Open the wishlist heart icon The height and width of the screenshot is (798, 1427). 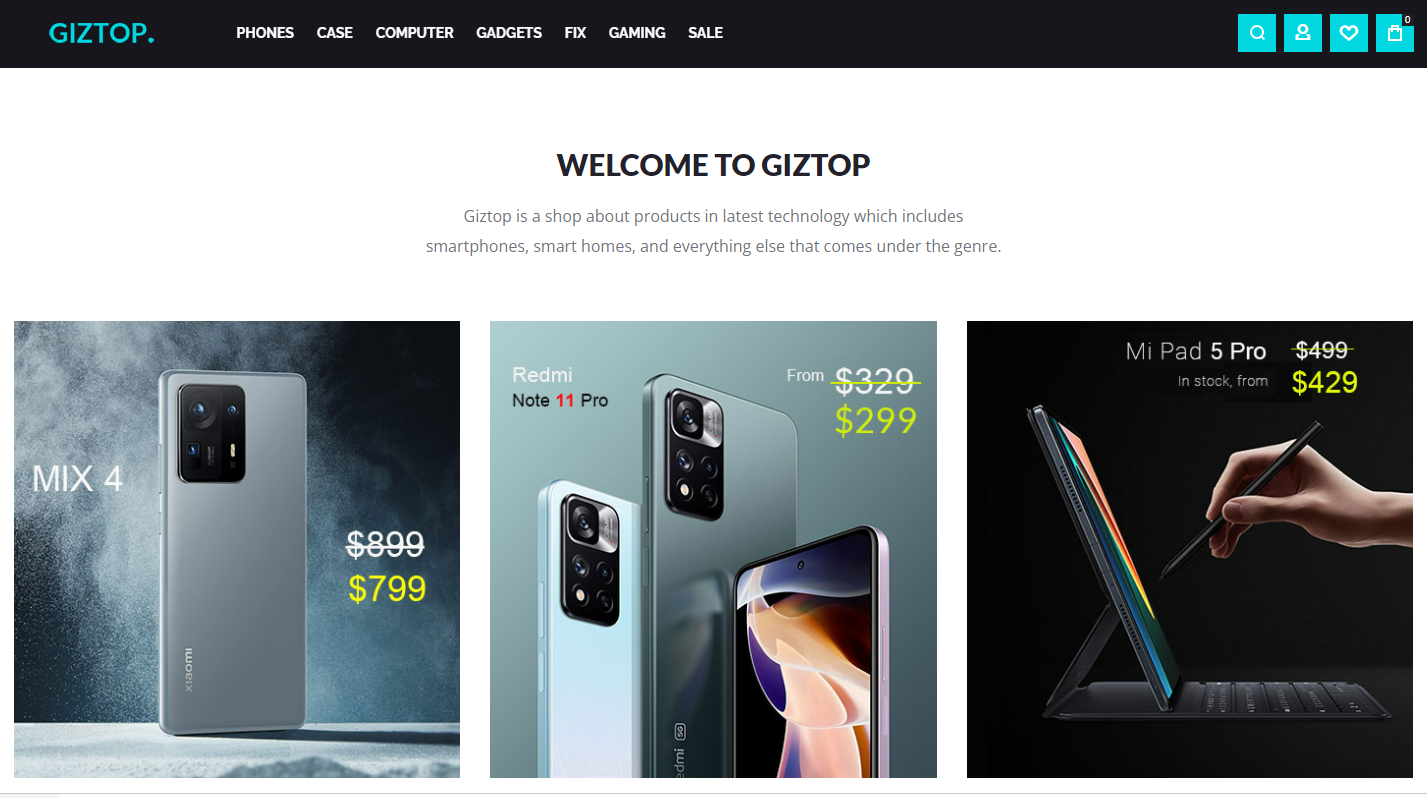pyautogui.click(x=1349, y=33)
